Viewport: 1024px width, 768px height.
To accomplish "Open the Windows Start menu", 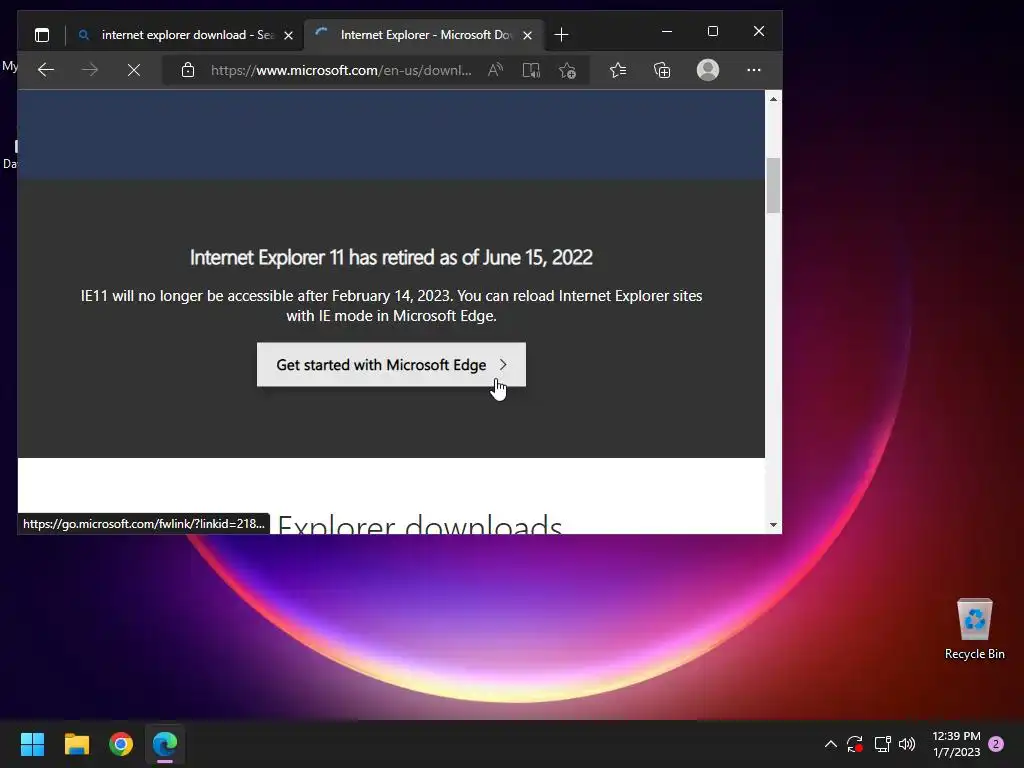I will point(32,744).
